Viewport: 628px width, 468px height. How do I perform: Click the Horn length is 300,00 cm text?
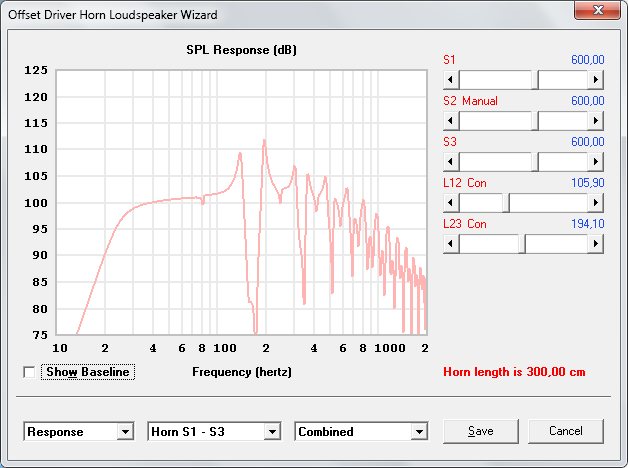(x=514, y=372)
